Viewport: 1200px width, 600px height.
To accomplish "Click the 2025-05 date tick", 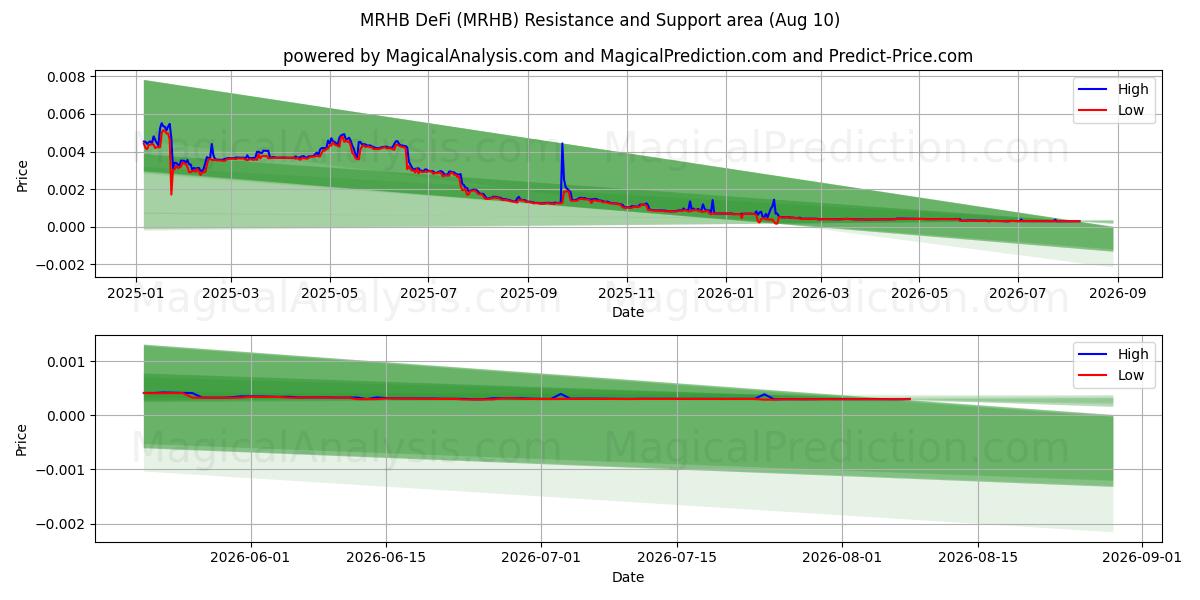I will [x=330, y=294].
